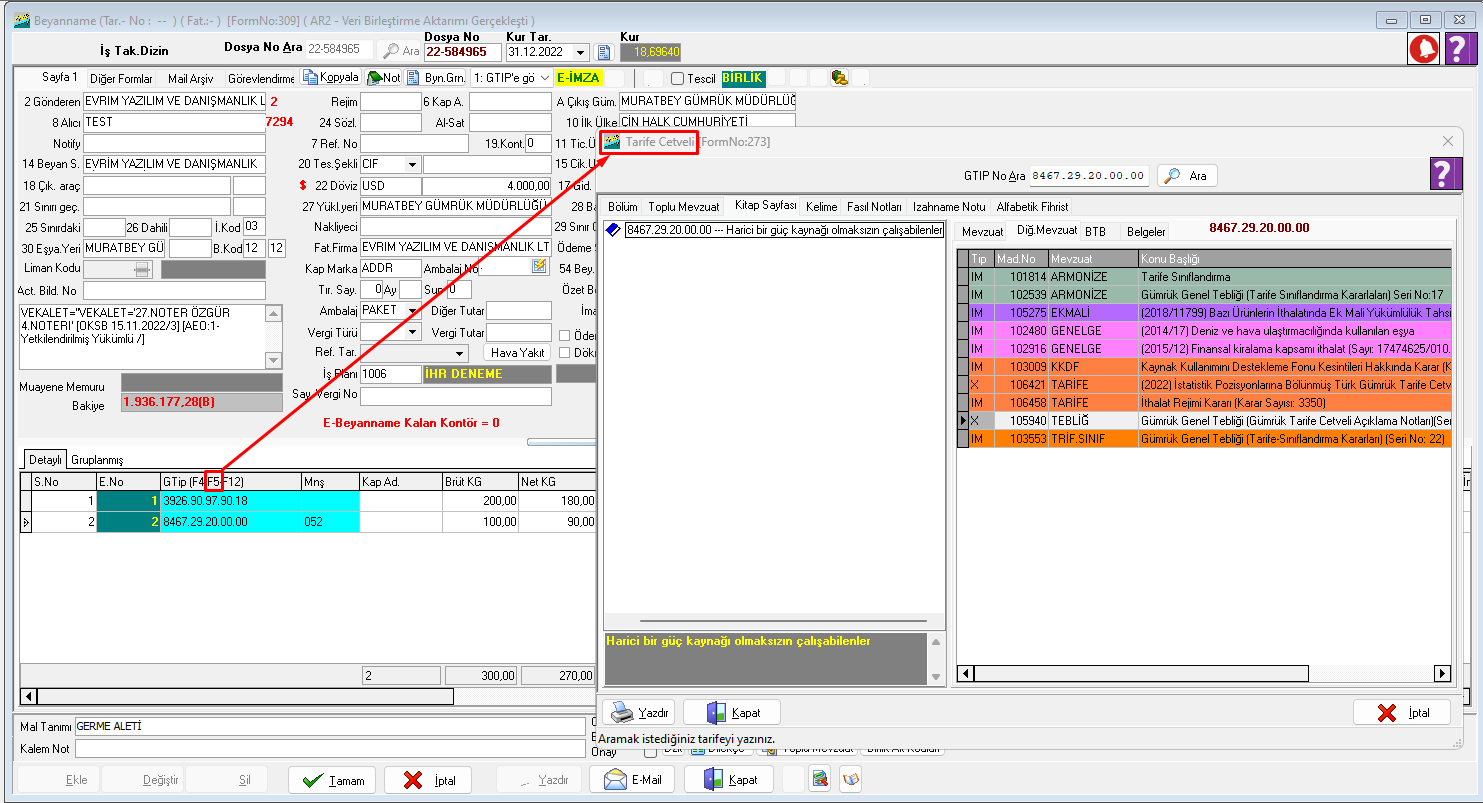Toggle the Tescil checkbox
The height and width of the screenshot is (803, 1483).
click(677, 78)
